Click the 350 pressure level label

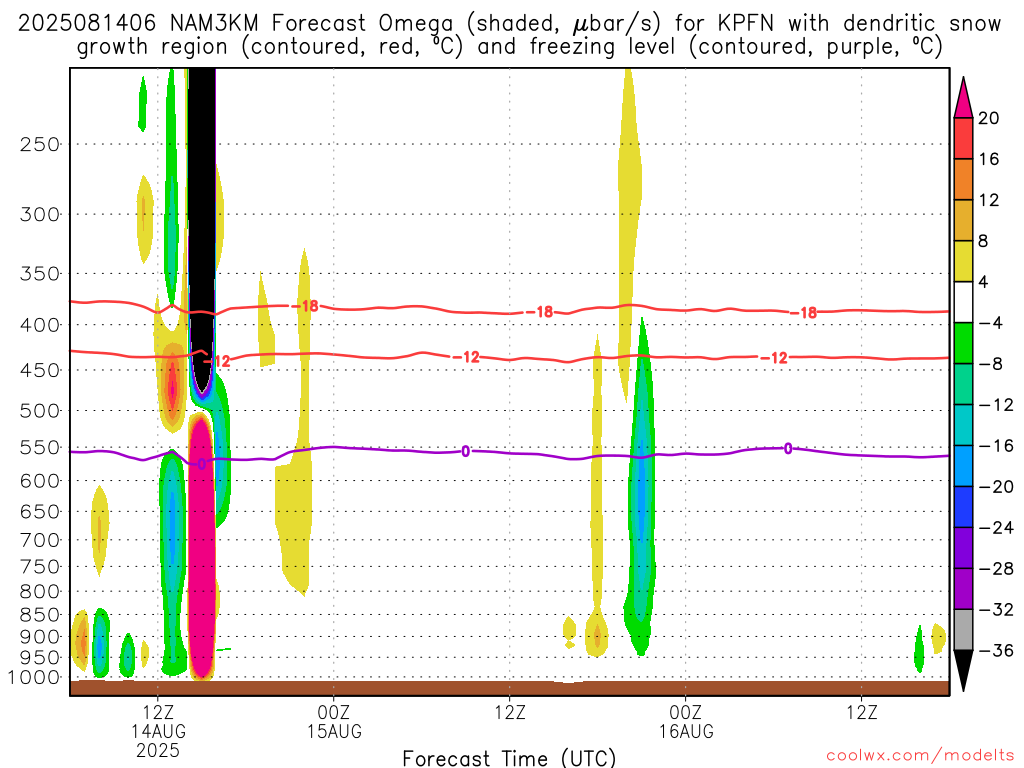pos(40,274)
